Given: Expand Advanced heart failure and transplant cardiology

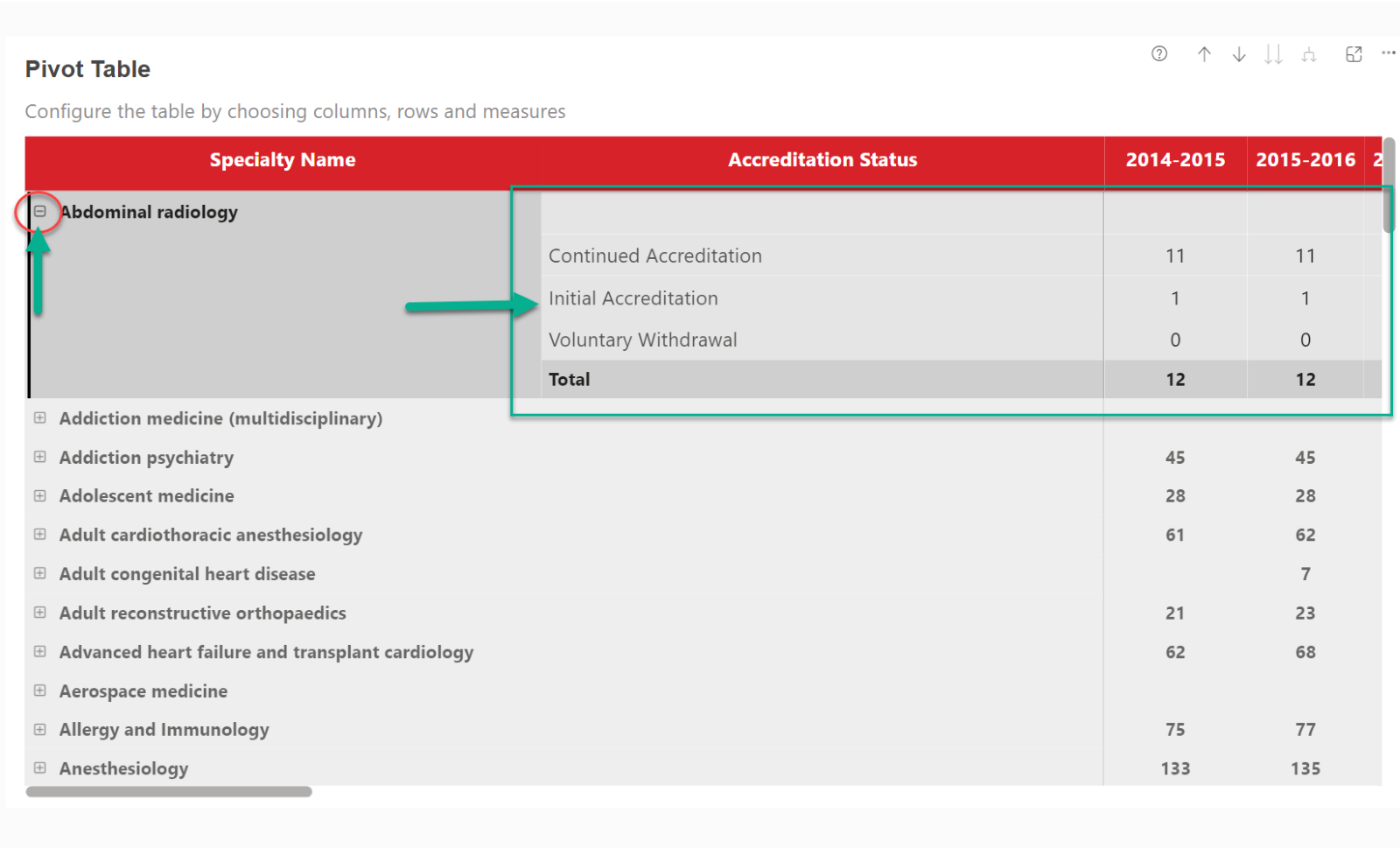Looking at the screenshot, I should [x=40, y=651].
